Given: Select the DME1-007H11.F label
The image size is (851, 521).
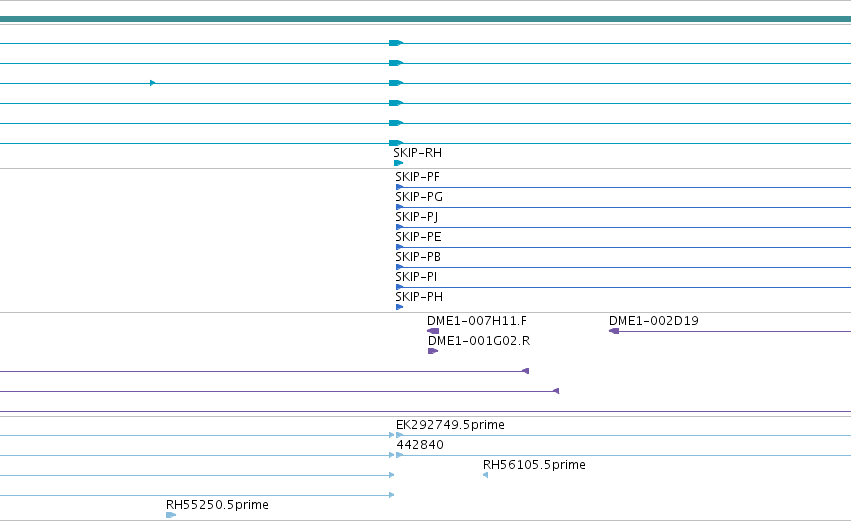Looking at the screenshot, I should coord(477,321).
